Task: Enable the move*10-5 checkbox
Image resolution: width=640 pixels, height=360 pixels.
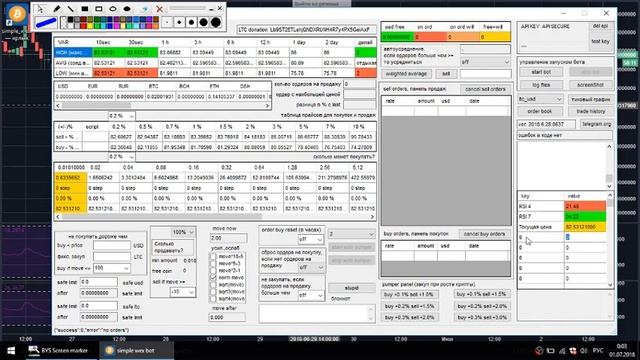Action: (213, 256)
